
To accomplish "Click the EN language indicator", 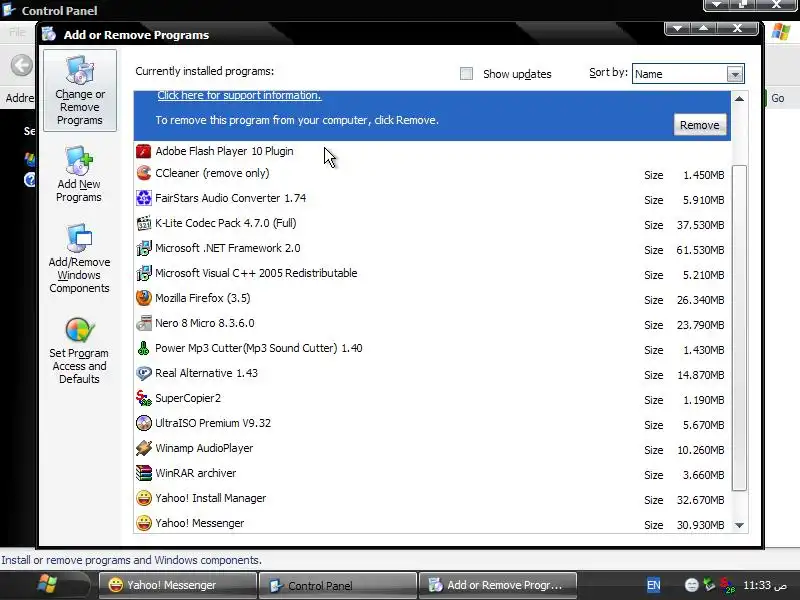I will (x=653, y=585).
